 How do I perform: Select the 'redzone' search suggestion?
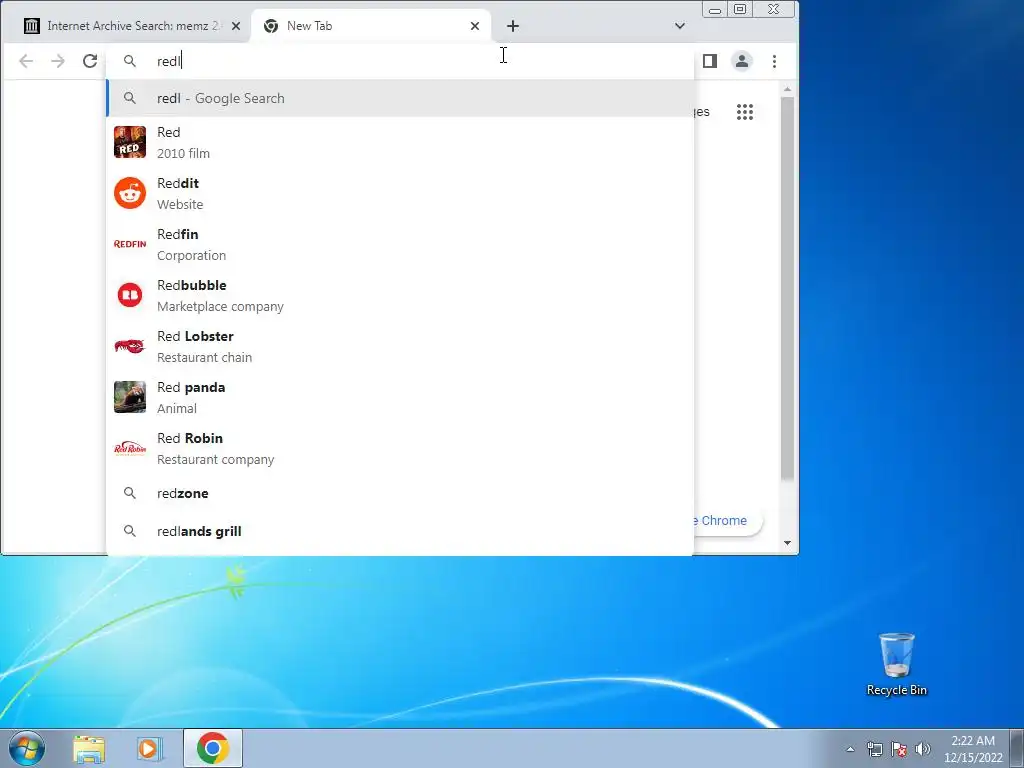click(400, 493)
